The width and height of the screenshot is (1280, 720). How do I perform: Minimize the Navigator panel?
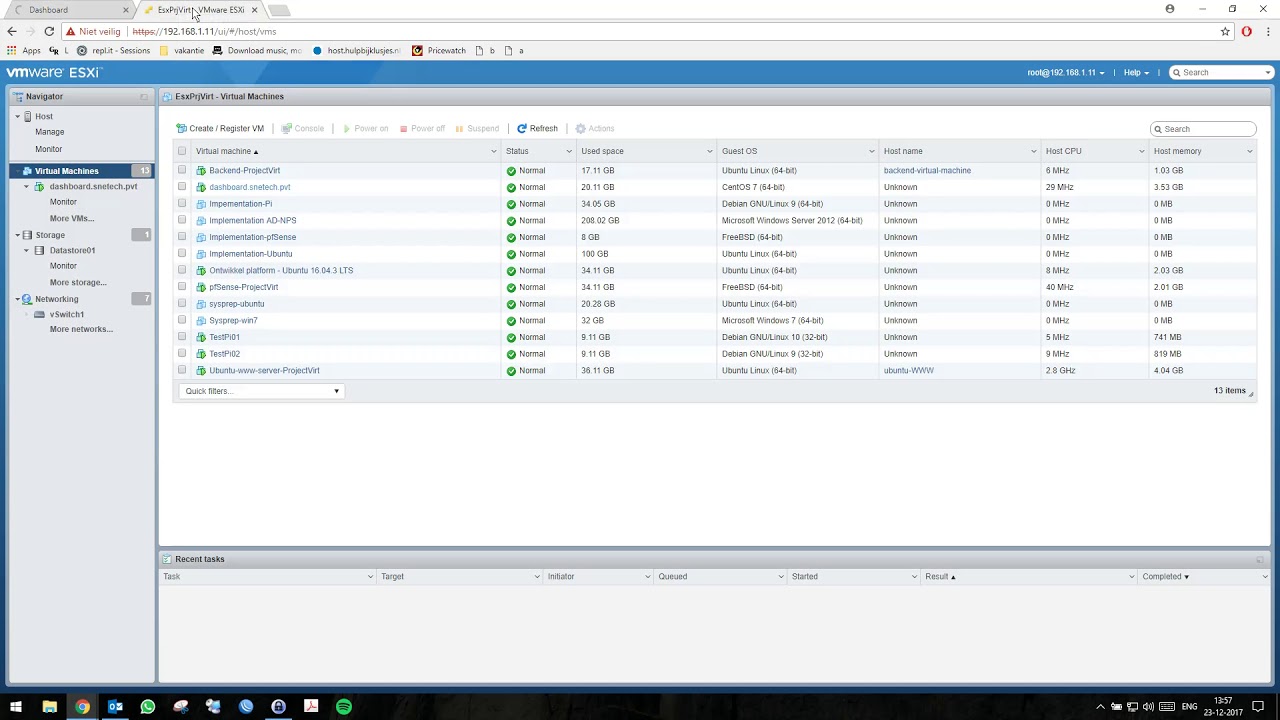(x=144, y=97)
